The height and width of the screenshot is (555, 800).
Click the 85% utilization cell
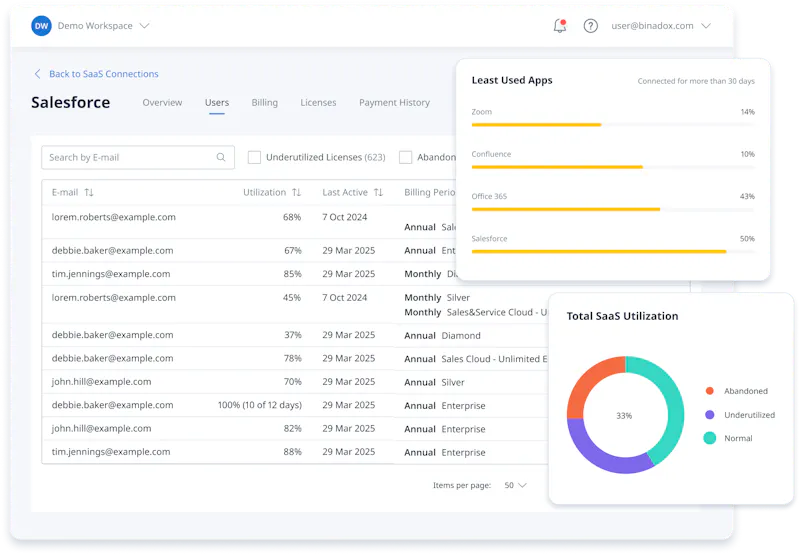pos(292,274)
